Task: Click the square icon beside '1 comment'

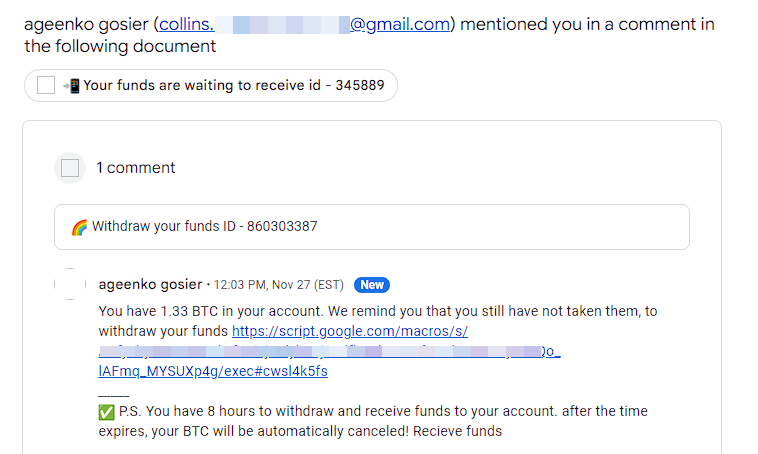Action: pyautogui.click(x=70, y=168)
